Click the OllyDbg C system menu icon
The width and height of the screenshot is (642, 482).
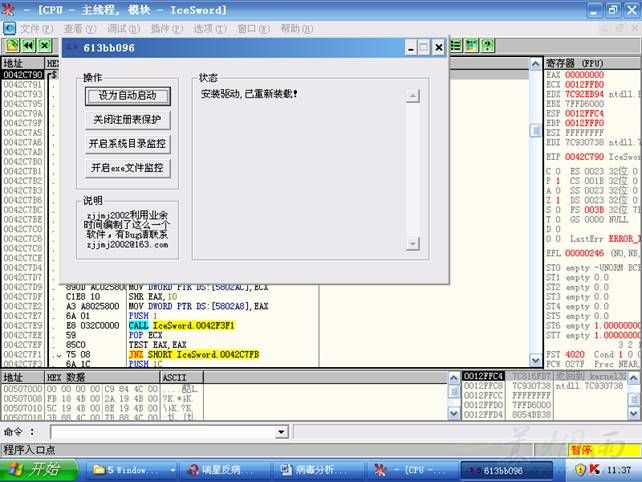click(x=9, y=28)
